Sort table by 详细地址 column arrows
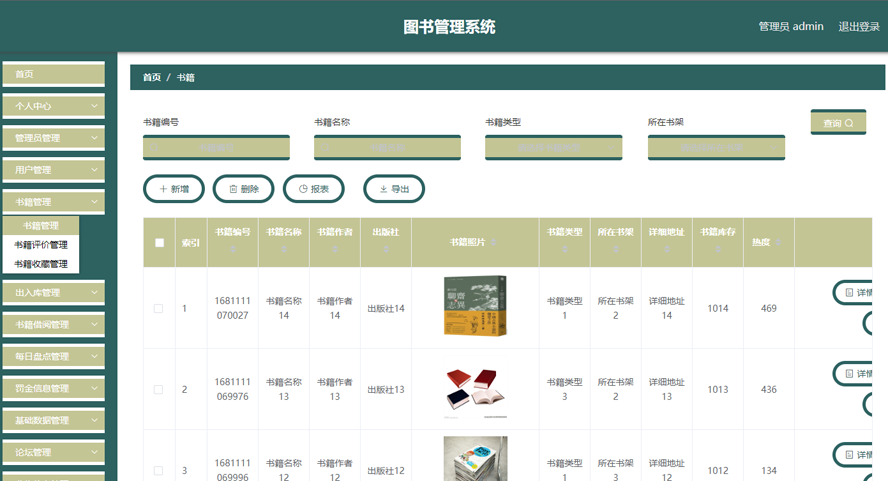The height and width of the screenshot is (481, 888). [x=667, y=249]
